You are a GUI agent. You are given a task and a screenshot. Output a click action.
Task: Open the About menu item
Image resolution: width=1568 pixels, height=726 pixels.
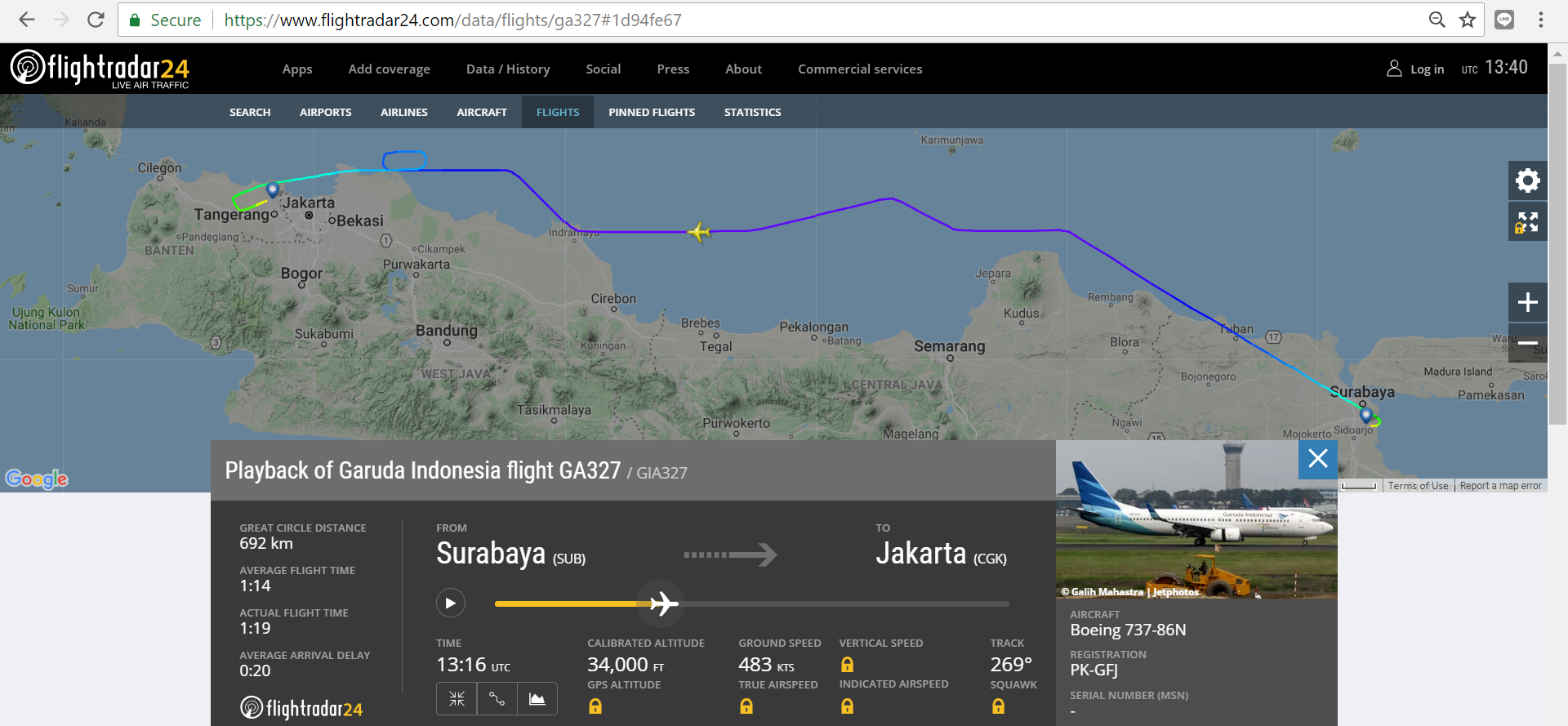pos(743,69)
